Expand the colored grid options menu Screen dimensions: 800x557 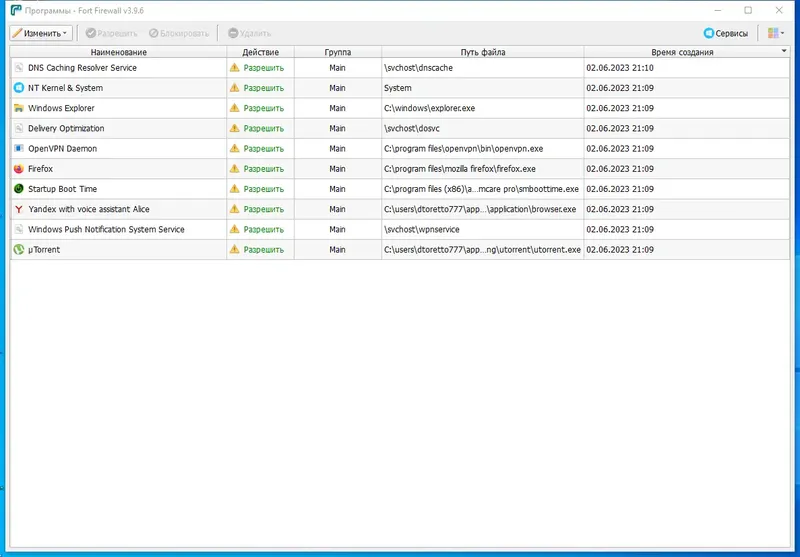pyautogui.click(x=776, y=33)
